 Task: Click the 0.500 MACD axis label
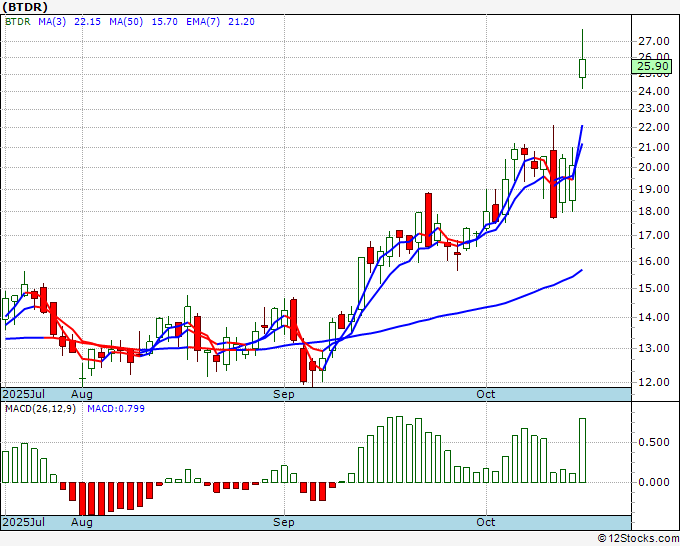tap(654, 442)
